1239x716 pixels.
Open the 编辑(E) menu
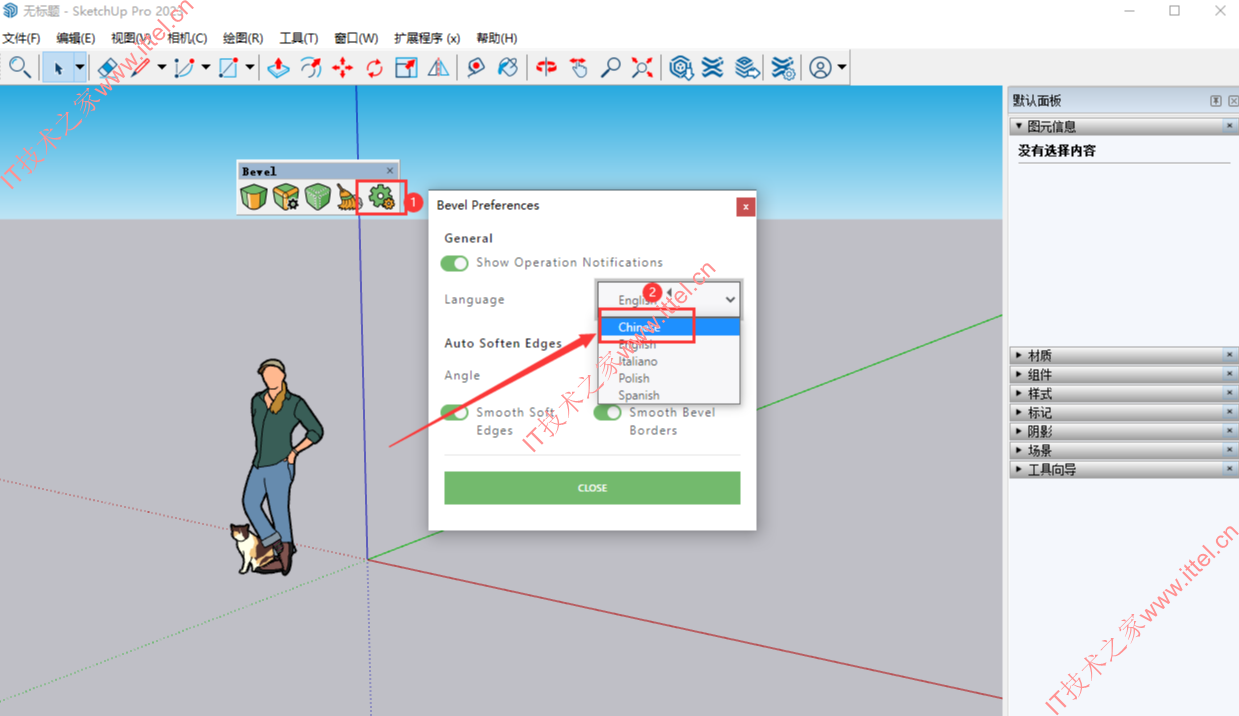pos(76,38)
